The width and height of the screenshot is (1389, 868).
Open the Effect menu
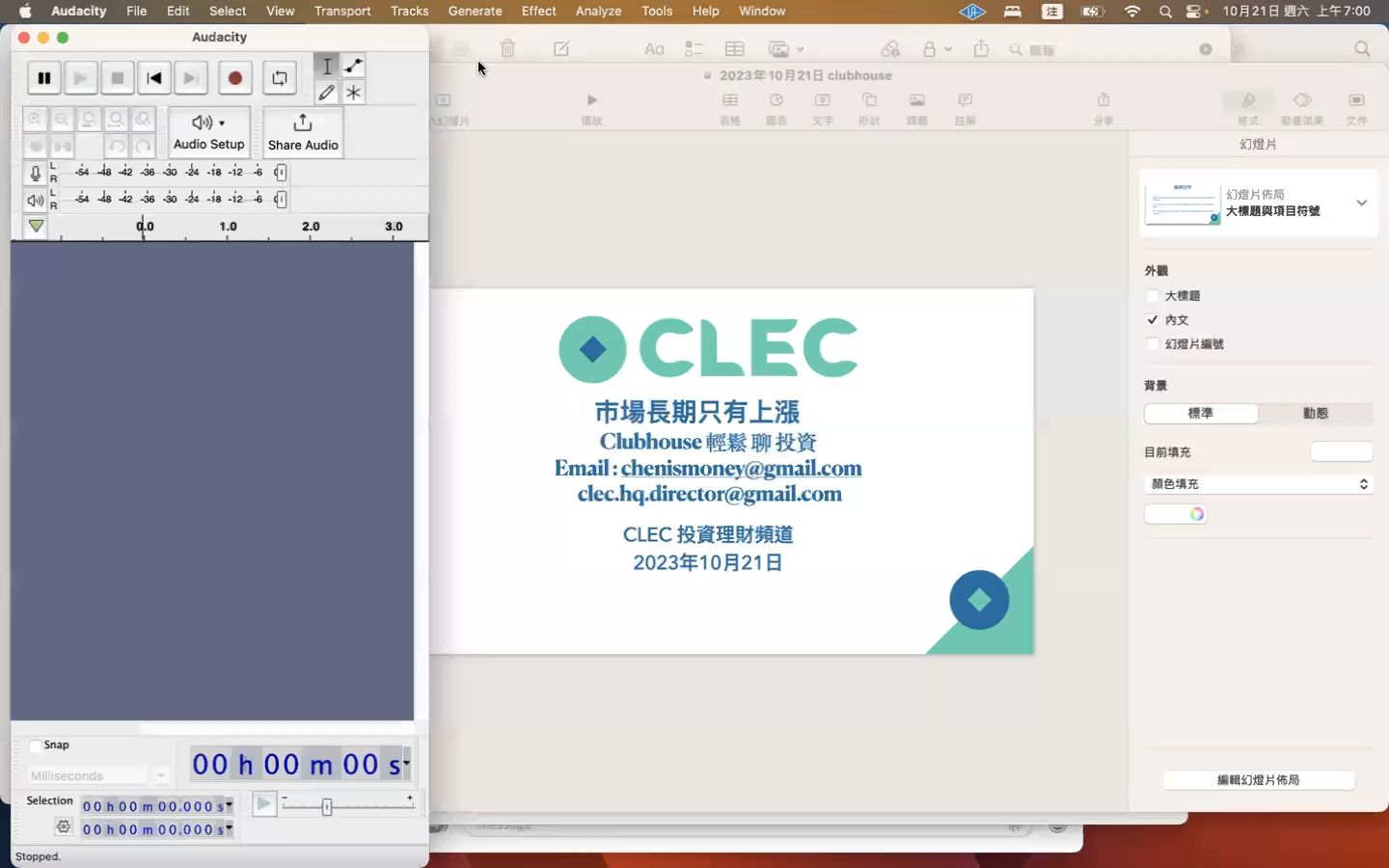538,11
